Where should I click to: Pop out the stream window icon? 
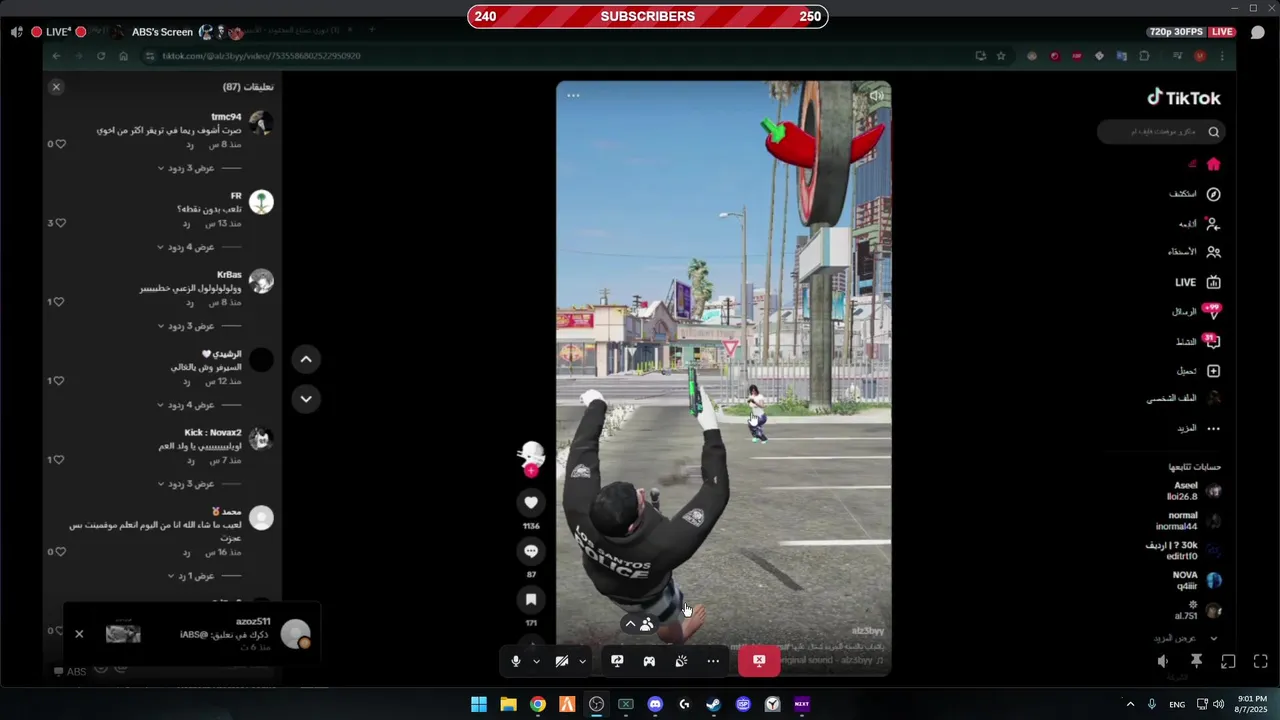coord(1228,661)
